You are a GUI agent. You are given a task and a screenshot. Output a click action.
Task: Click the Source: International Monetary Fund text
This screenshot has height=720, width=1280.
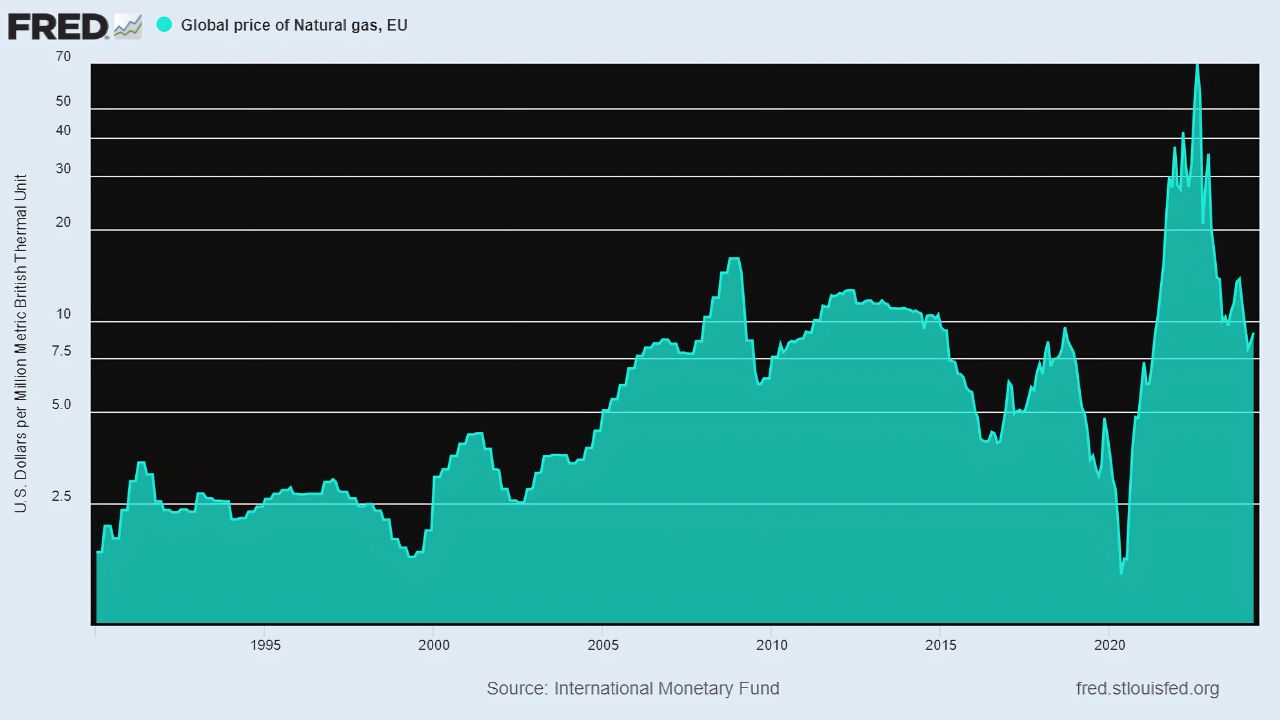[633, 689]
